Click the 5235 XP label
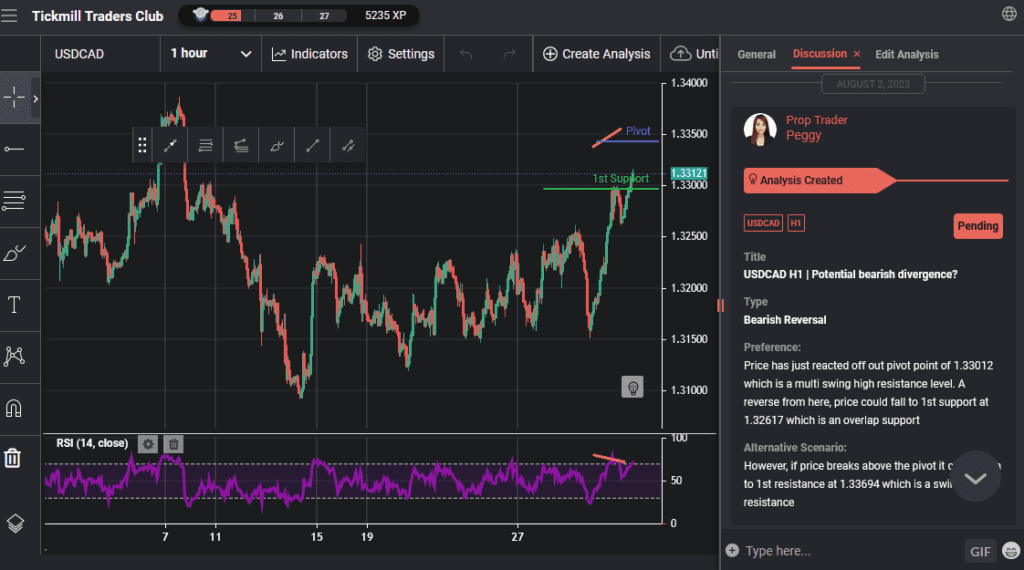The height and width of the screenshot is (570, 1024). click(385, 16)
